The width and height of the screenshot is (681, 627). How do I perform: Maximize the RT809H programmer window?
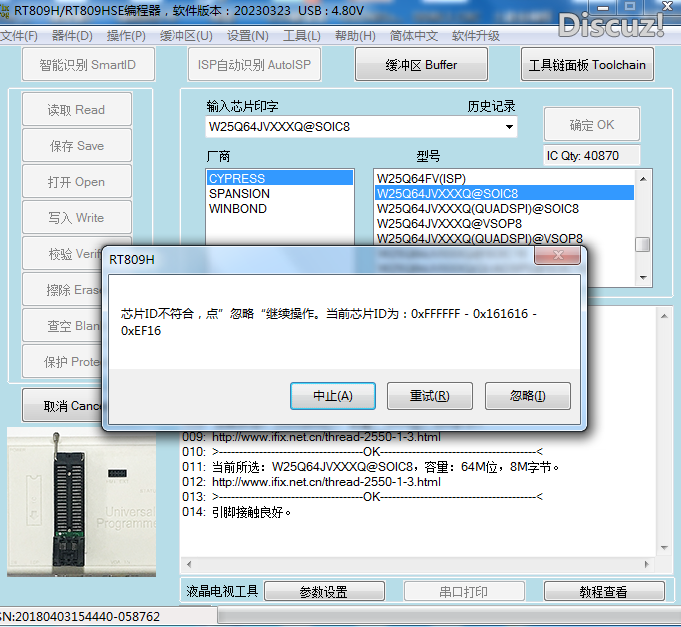[630, 6]
